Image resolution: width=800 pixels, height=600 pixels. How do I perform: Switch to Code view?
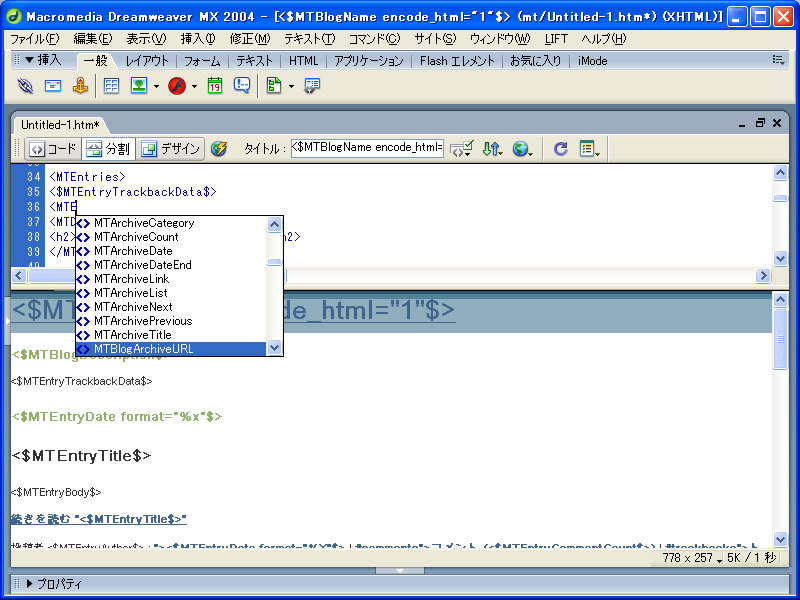pos(53,149)
